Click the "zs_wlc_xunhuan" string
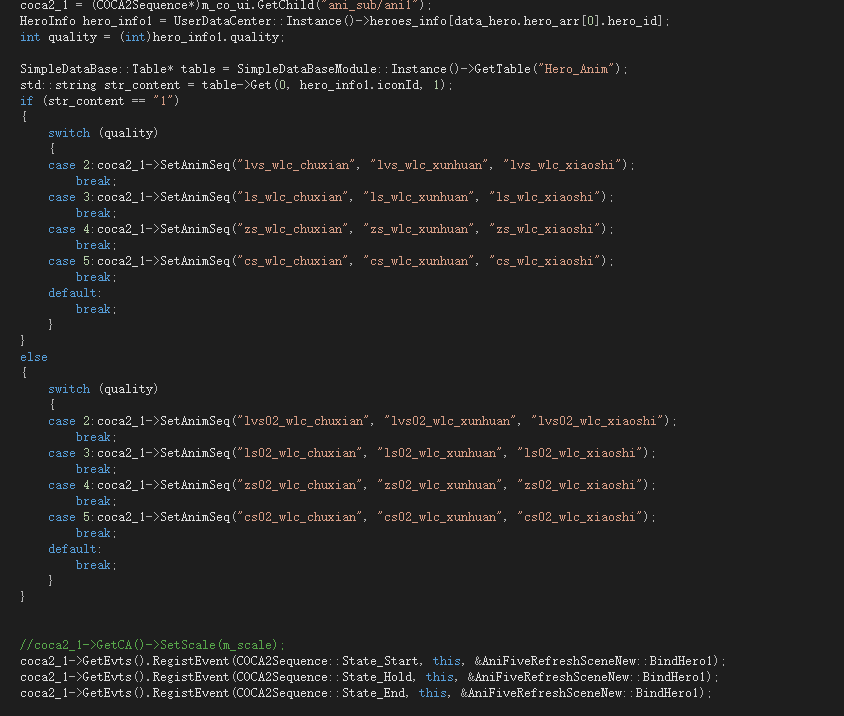 [x=419, y=229]
